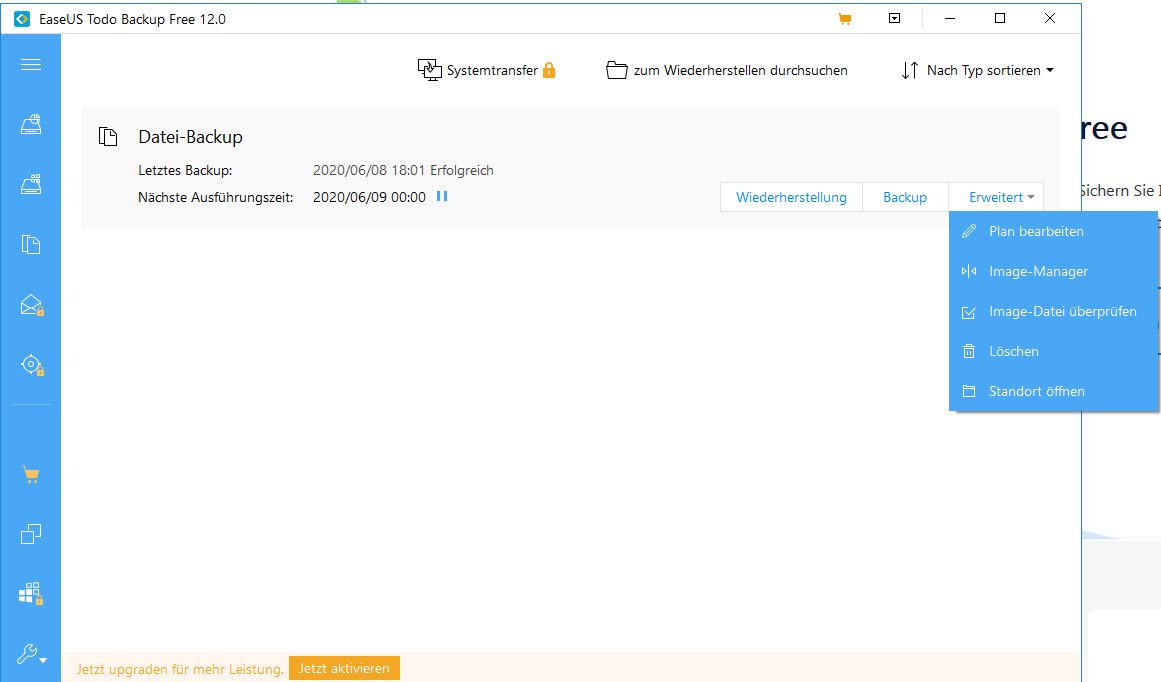Toggle the Erweitert dropdown button
The width and height of the screenshot is (1161, 682).
[997, 197]
